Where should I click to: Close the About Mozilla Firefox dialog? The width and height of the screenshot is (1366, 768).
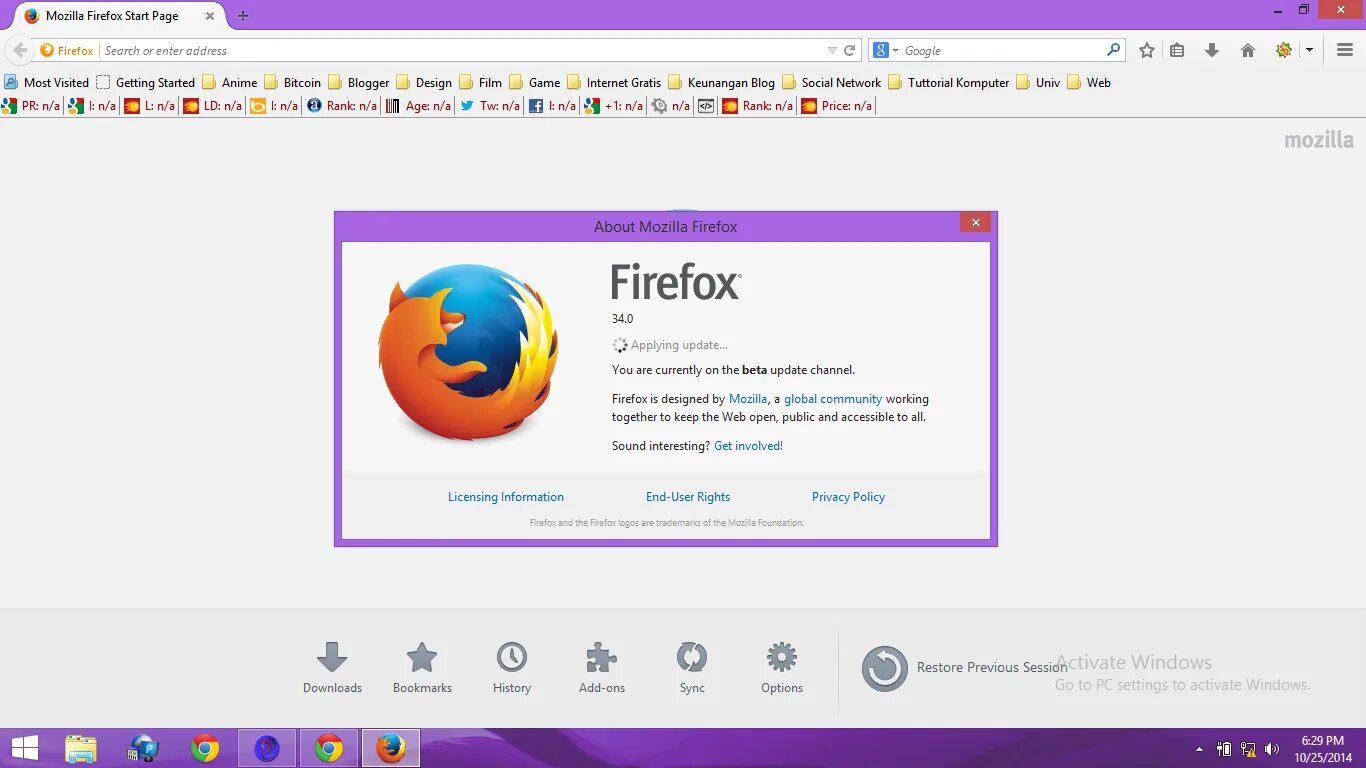[x=975, y=223]
